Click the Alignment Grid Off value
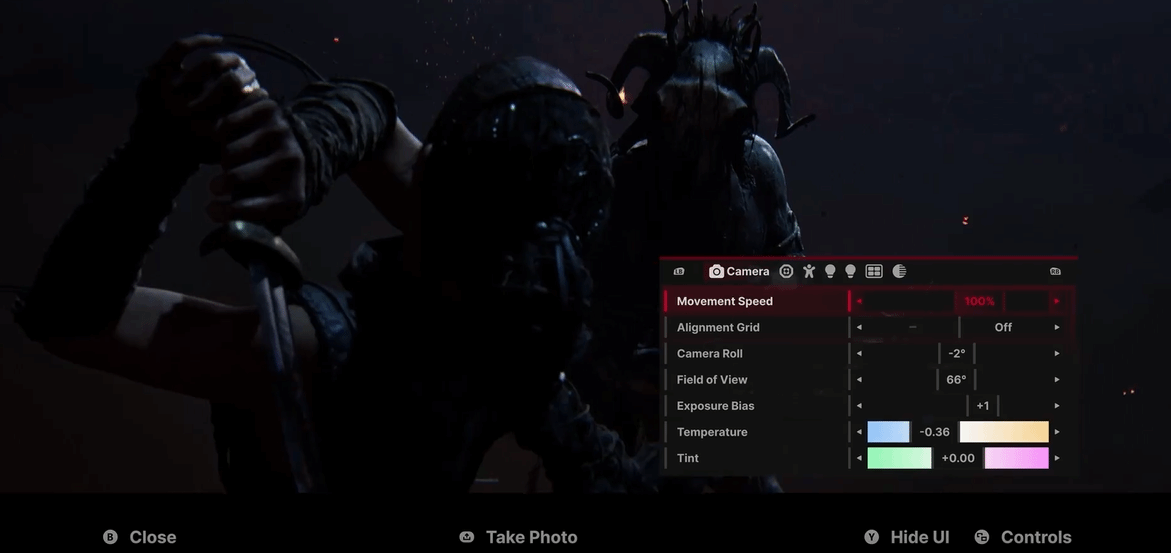This screenshot has width=1171, height=553. 1003,327
